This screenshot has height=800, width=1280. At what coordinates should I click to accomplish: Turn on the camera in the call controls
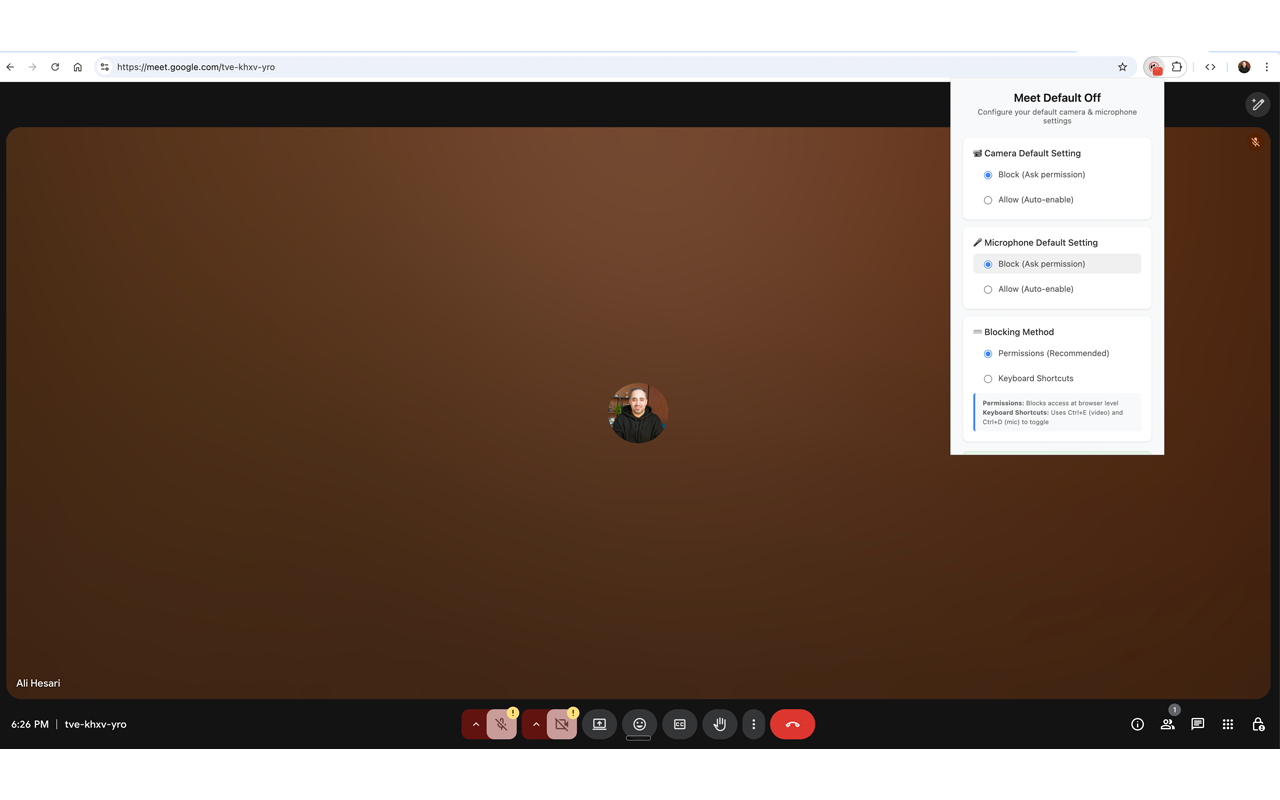pyautogui.click(x=562, y=724)
